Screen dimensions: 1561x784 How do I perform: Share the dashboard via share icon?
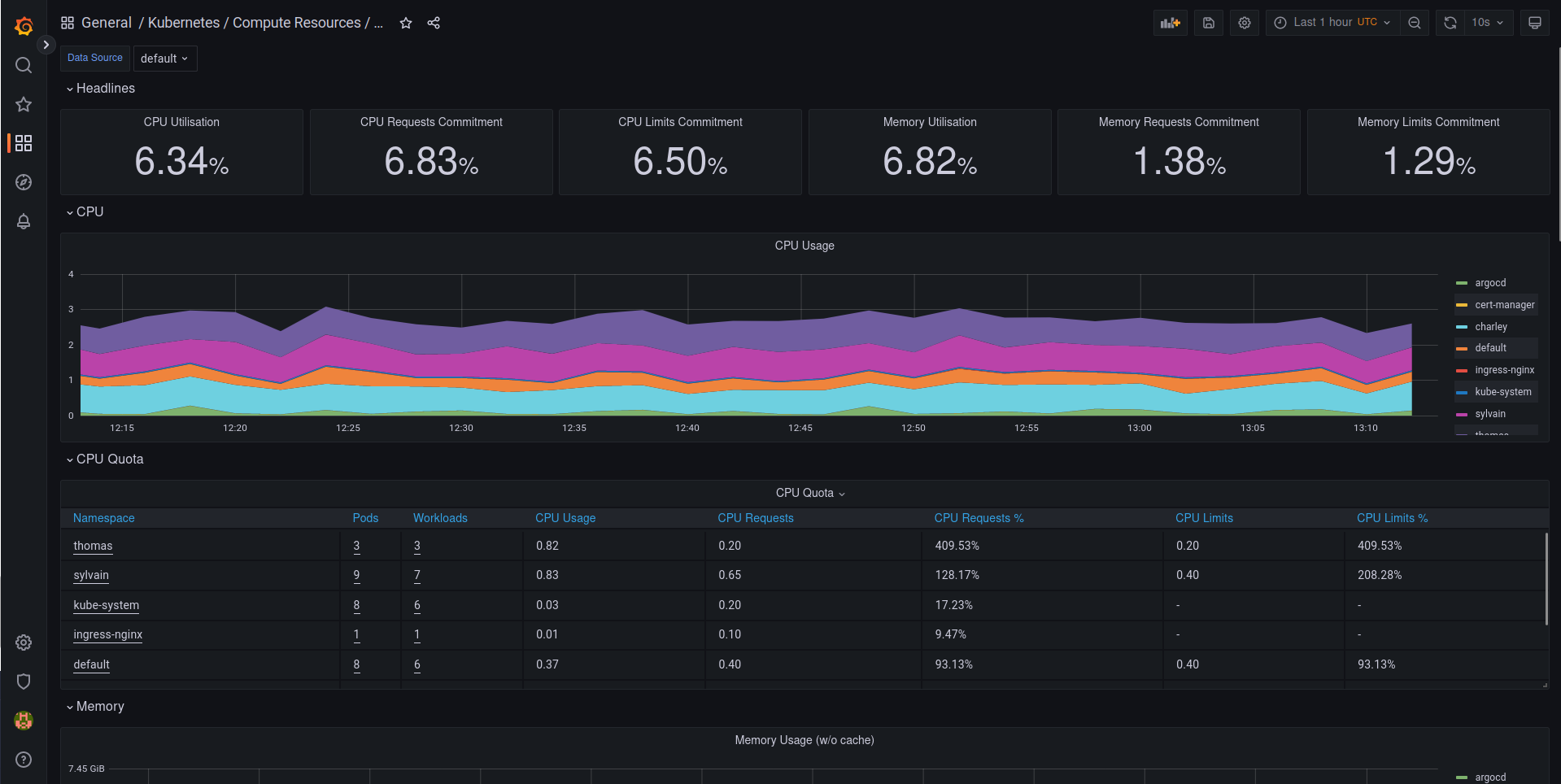434,23
